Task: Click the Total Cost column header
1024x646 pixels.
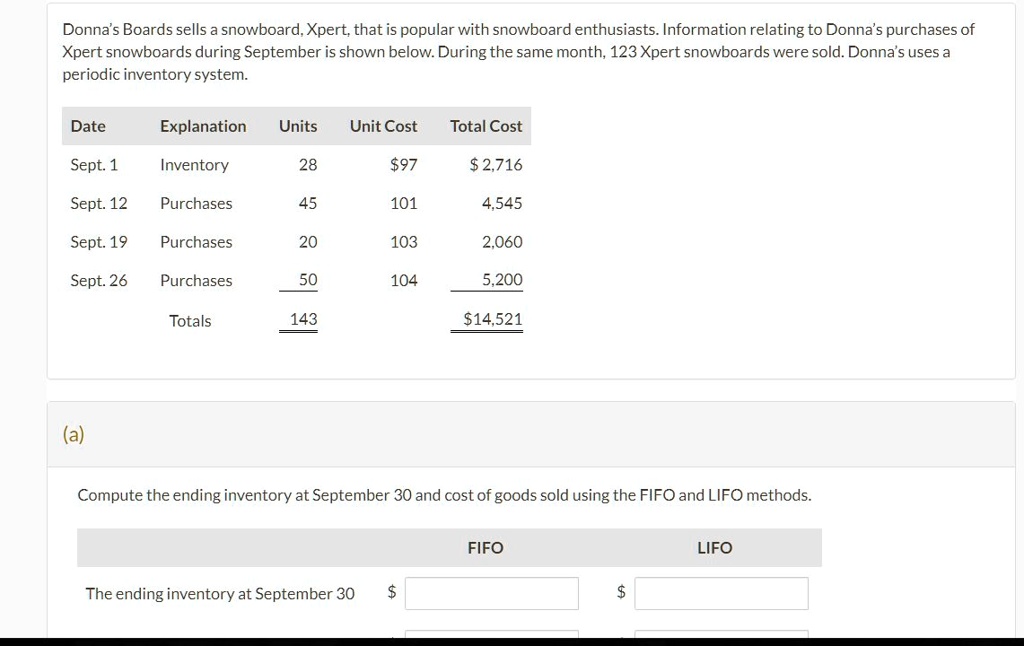Action: coord(486,126)
